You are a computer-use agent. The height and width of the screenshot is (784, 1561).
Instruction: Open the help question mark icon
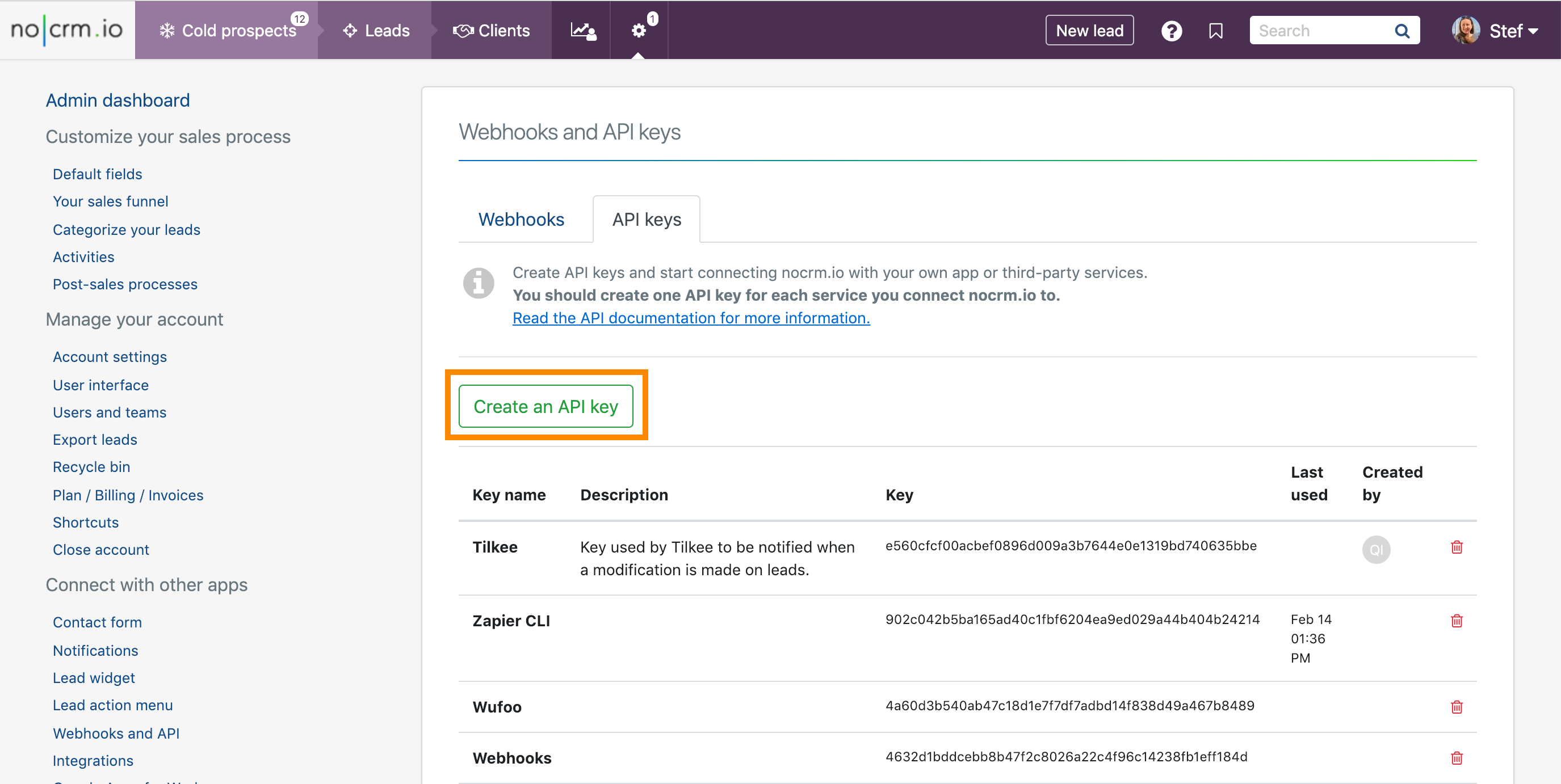1170,31
